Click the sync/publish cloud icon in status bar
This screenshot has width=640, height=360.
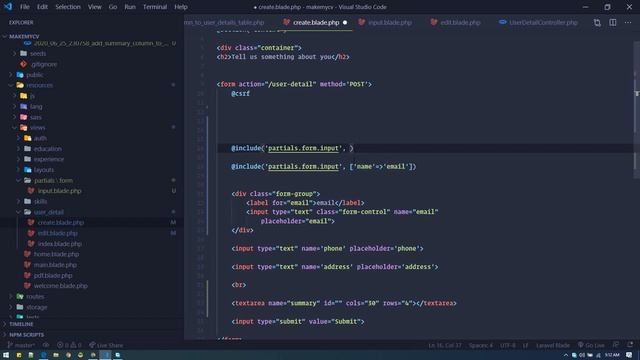coord(46,345)
